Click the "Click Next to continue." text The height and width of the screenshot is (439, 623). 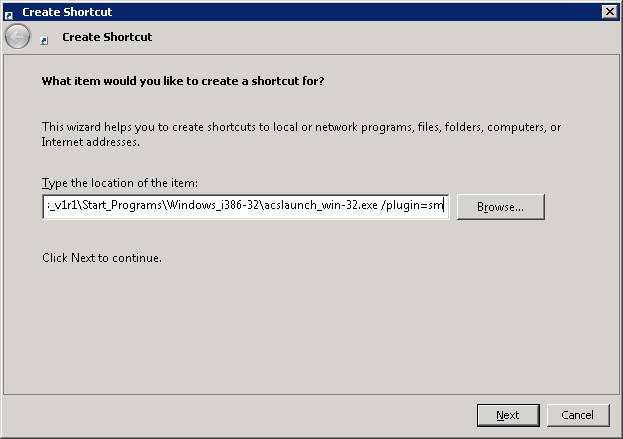pyautogui.click(x=101, y=258)
